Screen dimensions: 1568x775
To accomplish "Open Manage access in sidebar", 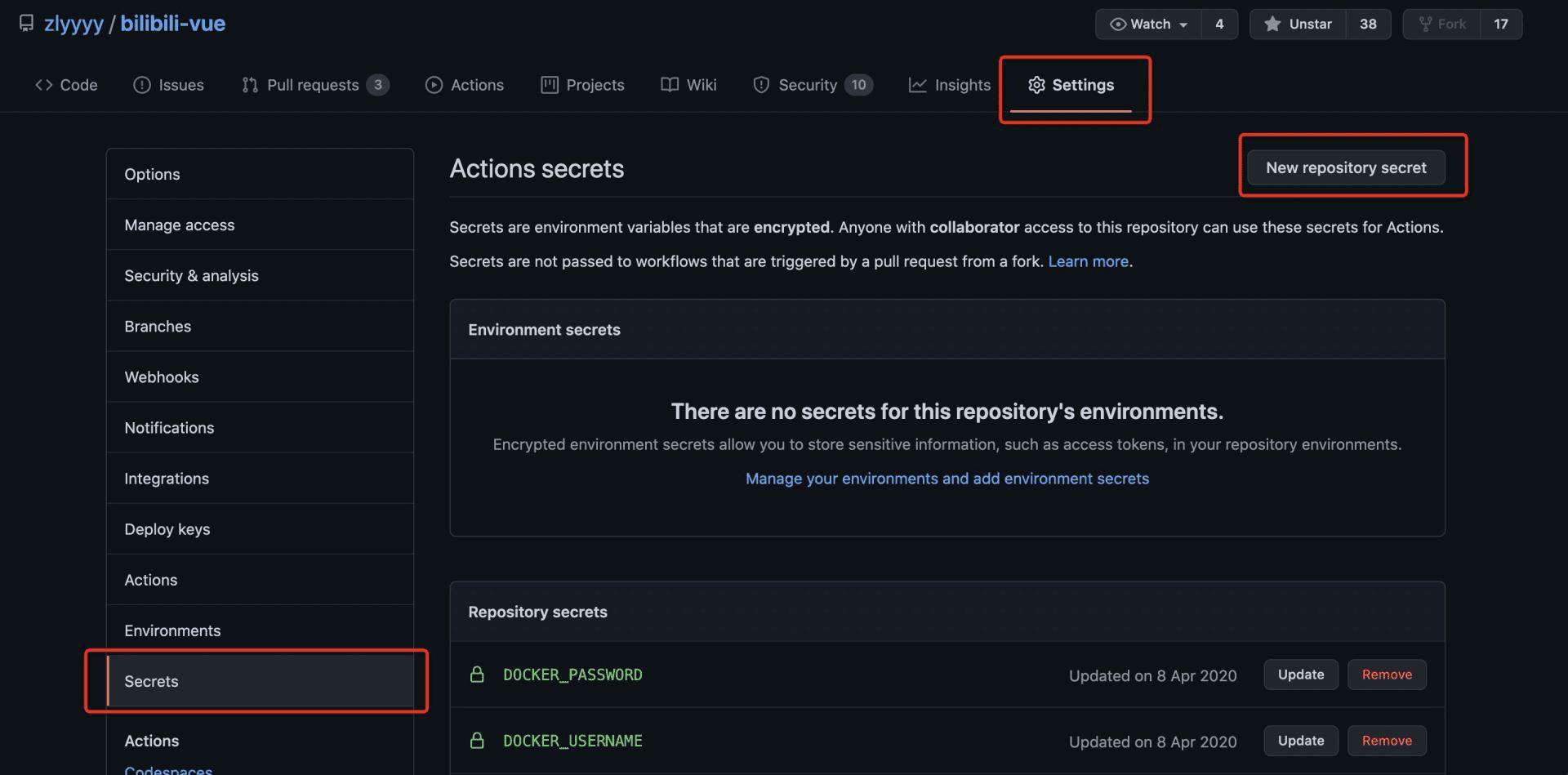I will pyautogui.click(x=260, y=225).
